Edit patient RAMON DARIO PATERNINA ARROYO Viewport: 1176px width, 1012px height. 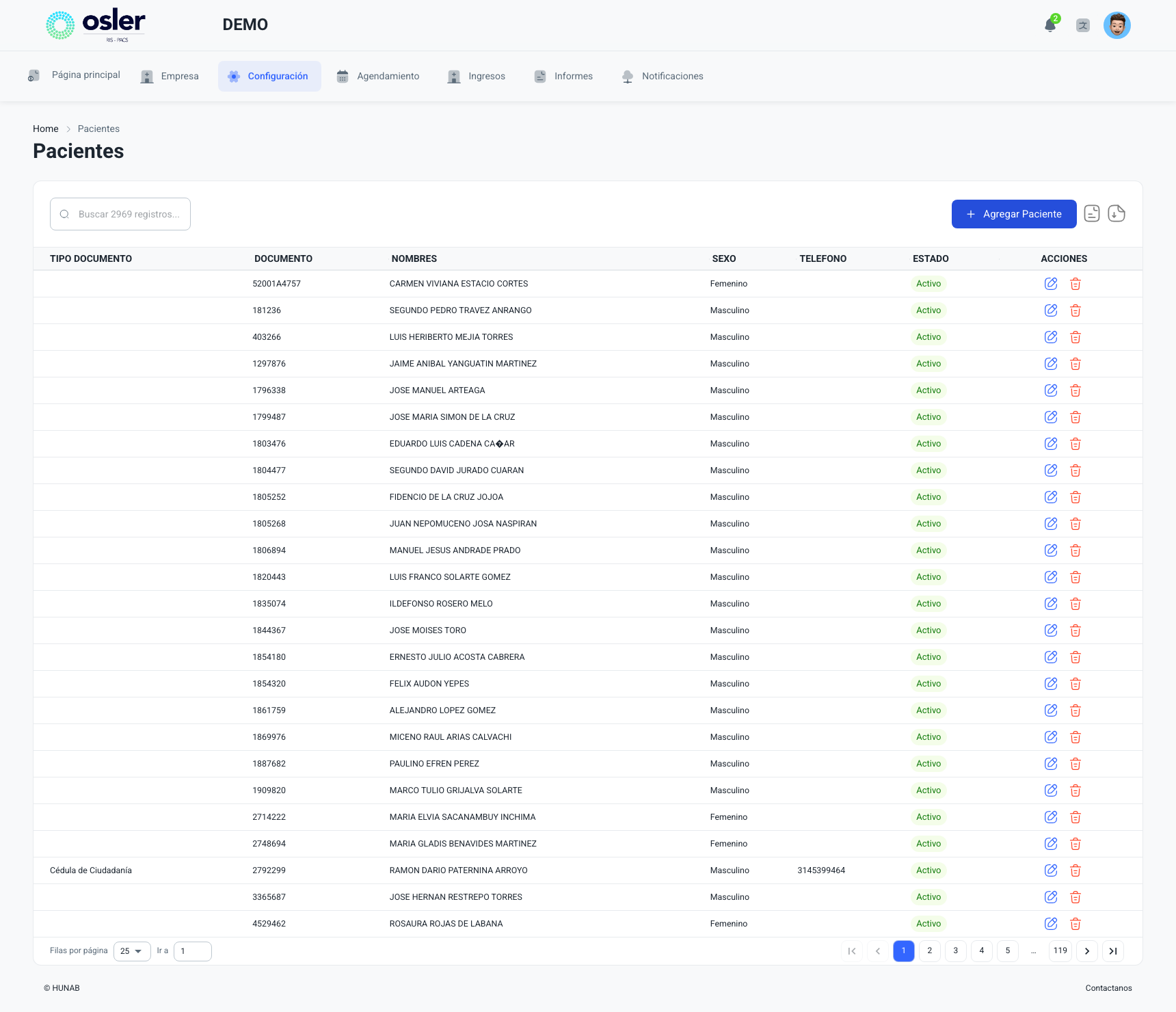click(x=1051, y=870)
